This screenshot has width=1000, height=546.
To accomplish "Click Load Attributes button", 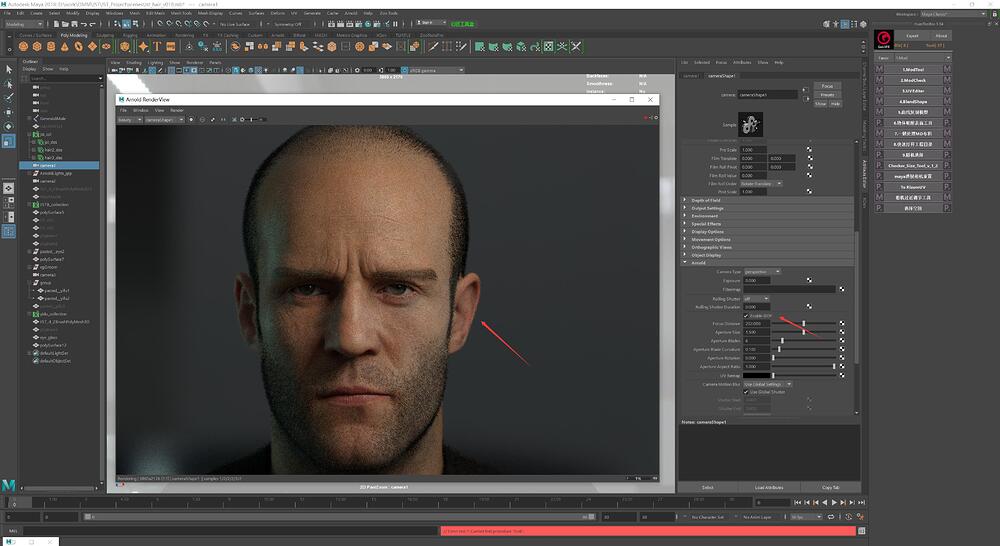I will (769, 487).
